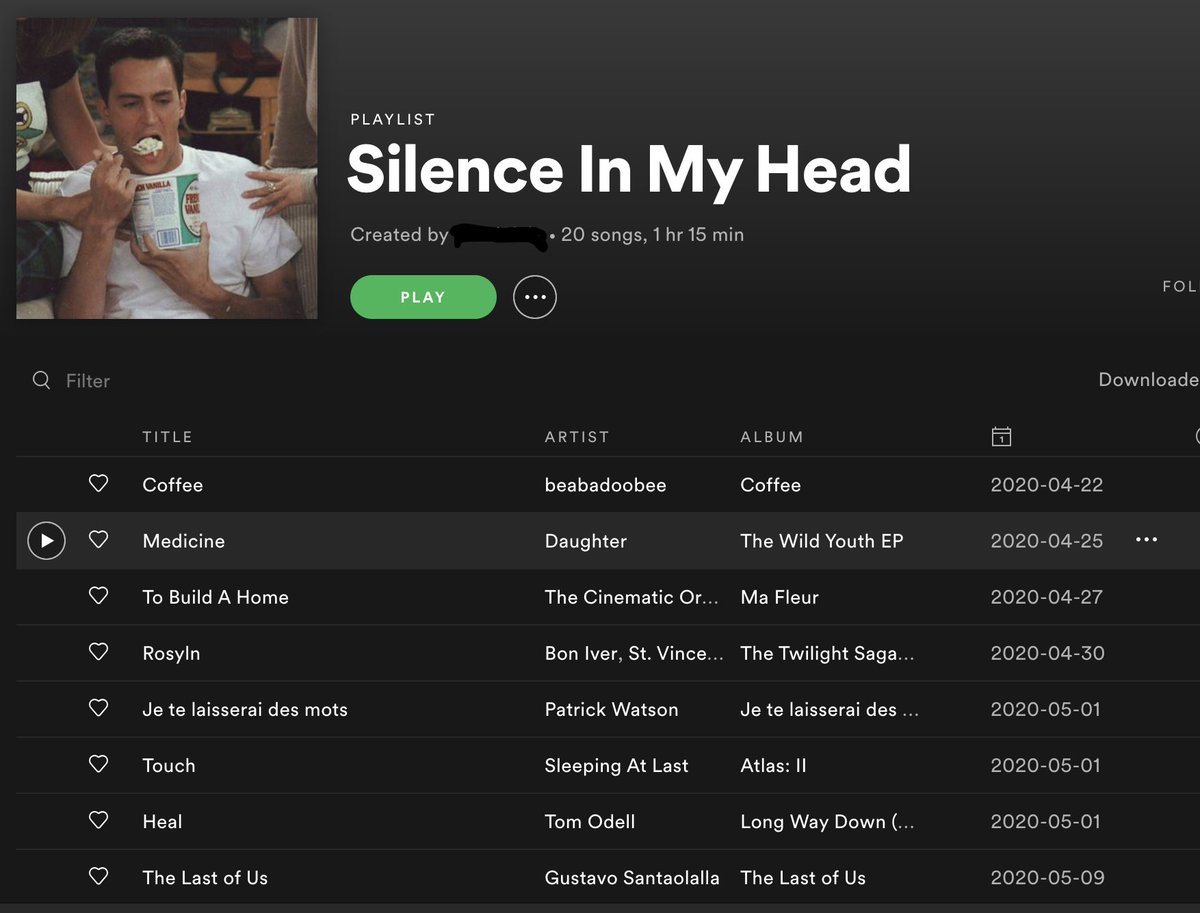Open artist Daughter

click(x=586, y=541)
